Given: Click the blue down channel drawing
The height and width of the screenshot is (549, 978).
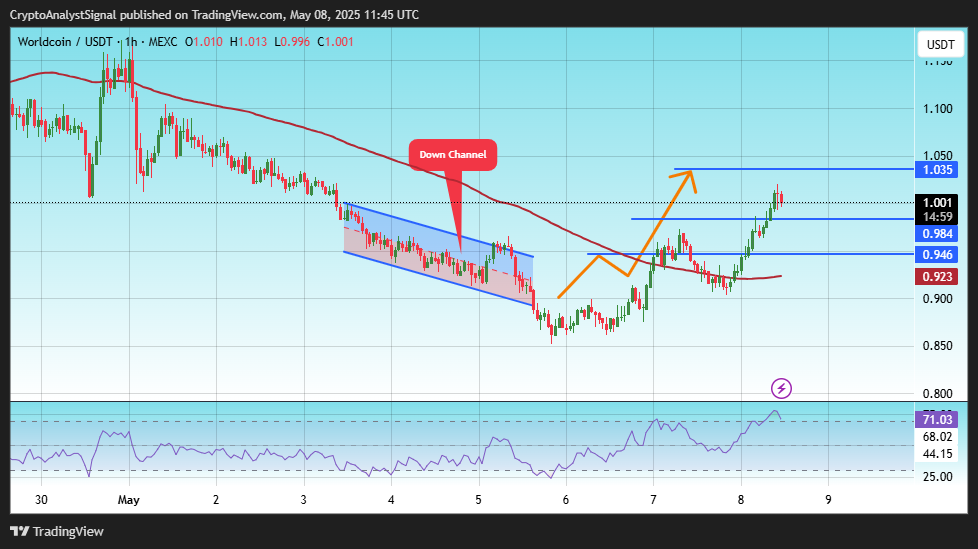Looking at the screenshot, I should [438, 254].
